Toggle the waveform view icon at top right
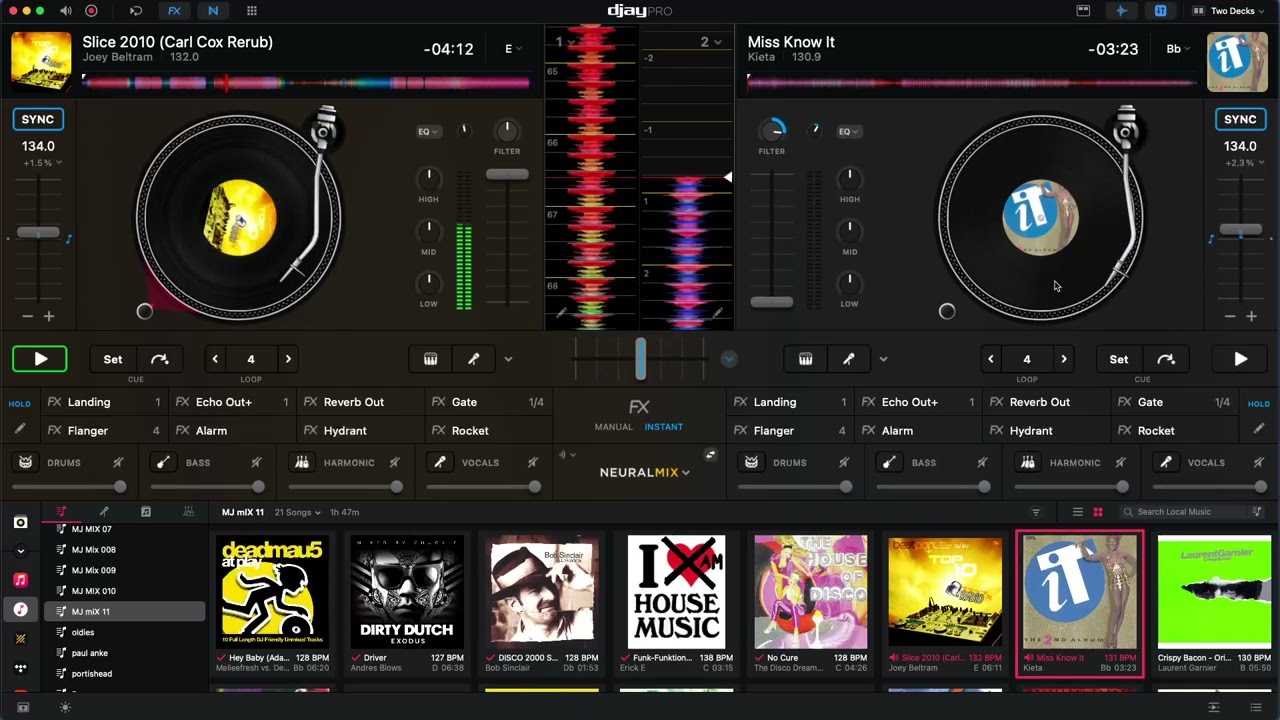The height and width of the screenshot is (720, 1280). point(1121,11)
